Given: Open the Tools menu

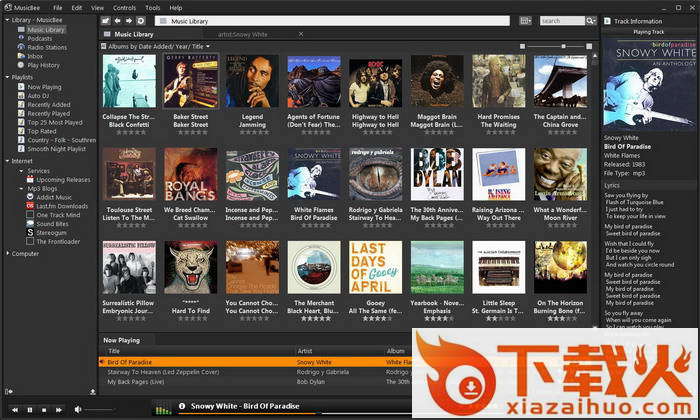Looking at the screenshot, I should 153,8.
